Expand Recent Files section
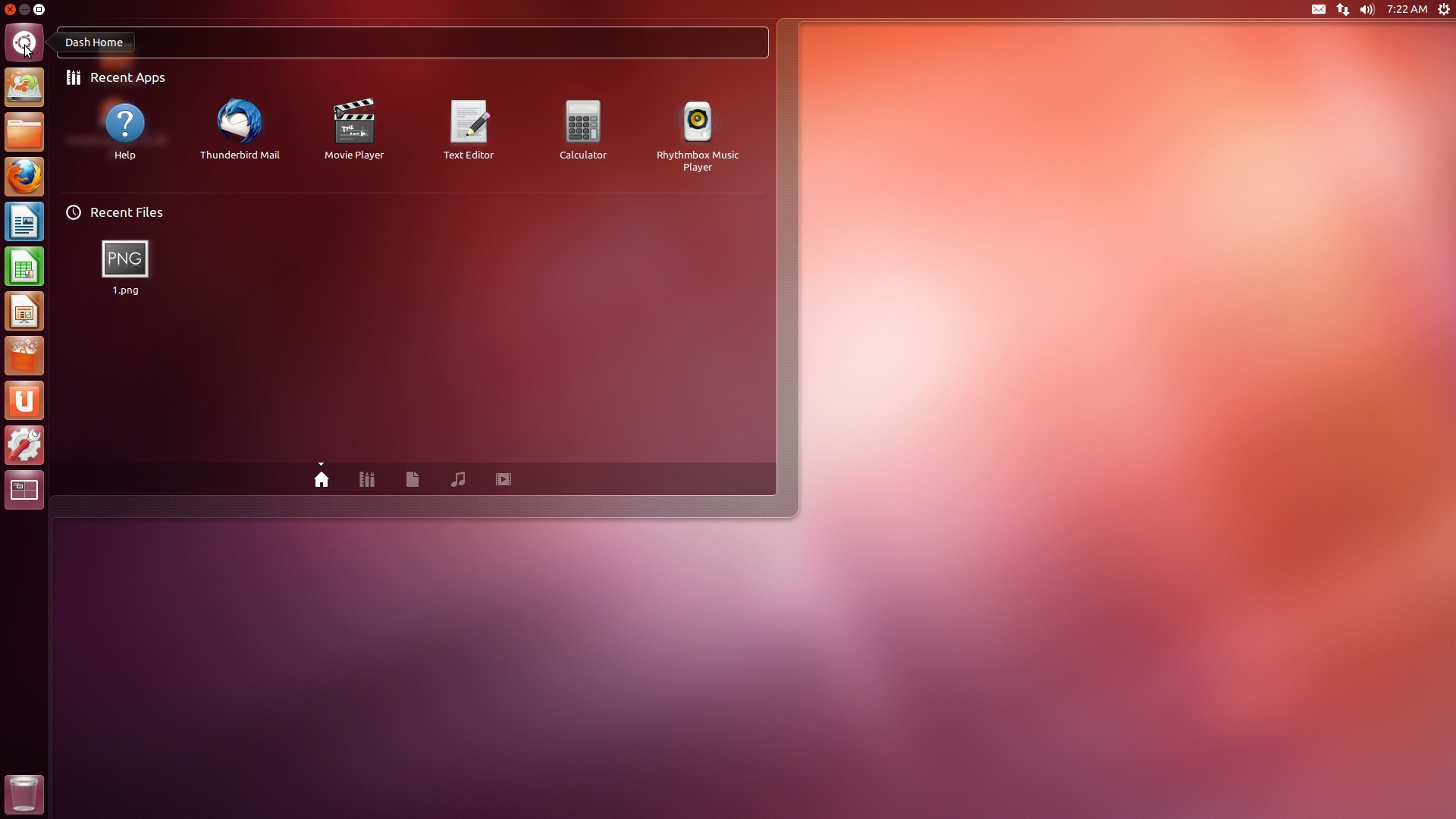1456x819 pixels. 126,212
